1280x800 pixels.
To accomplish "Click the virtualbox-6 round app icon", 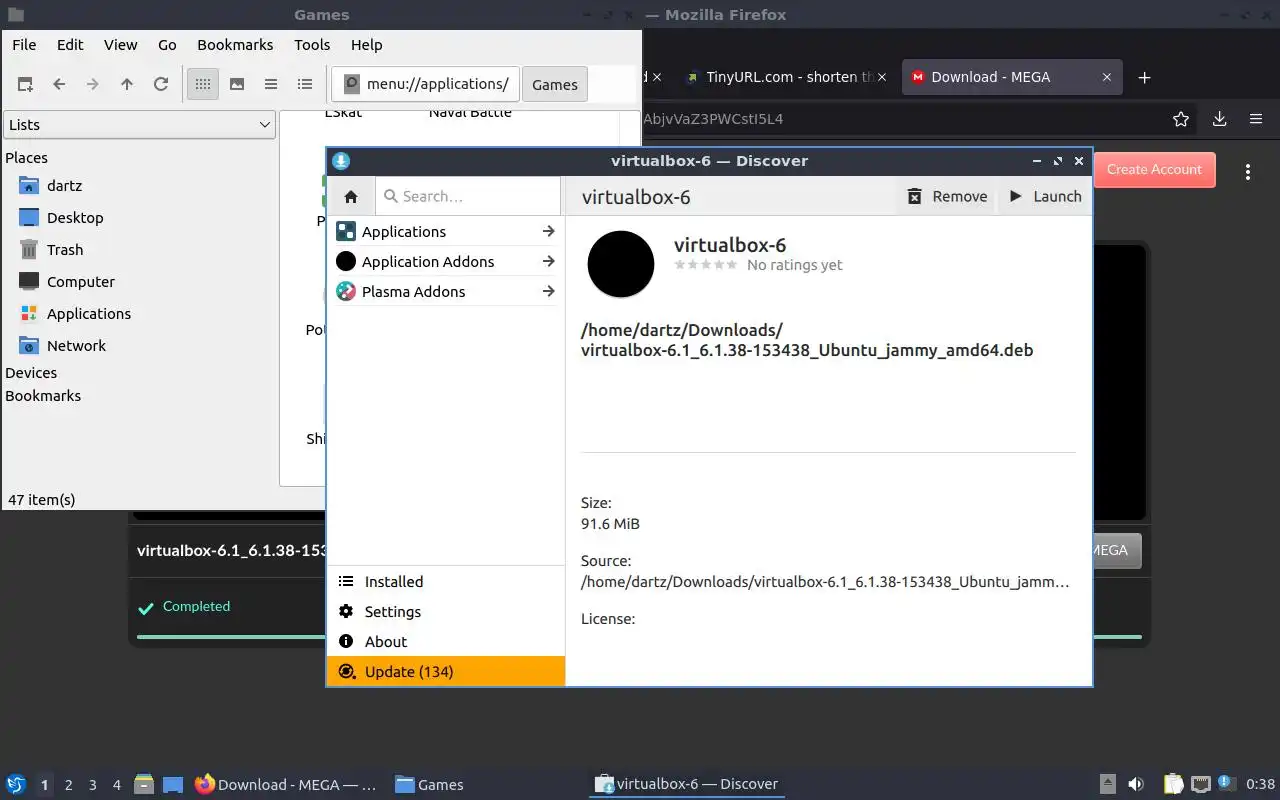I will click(x=620, y=264).
